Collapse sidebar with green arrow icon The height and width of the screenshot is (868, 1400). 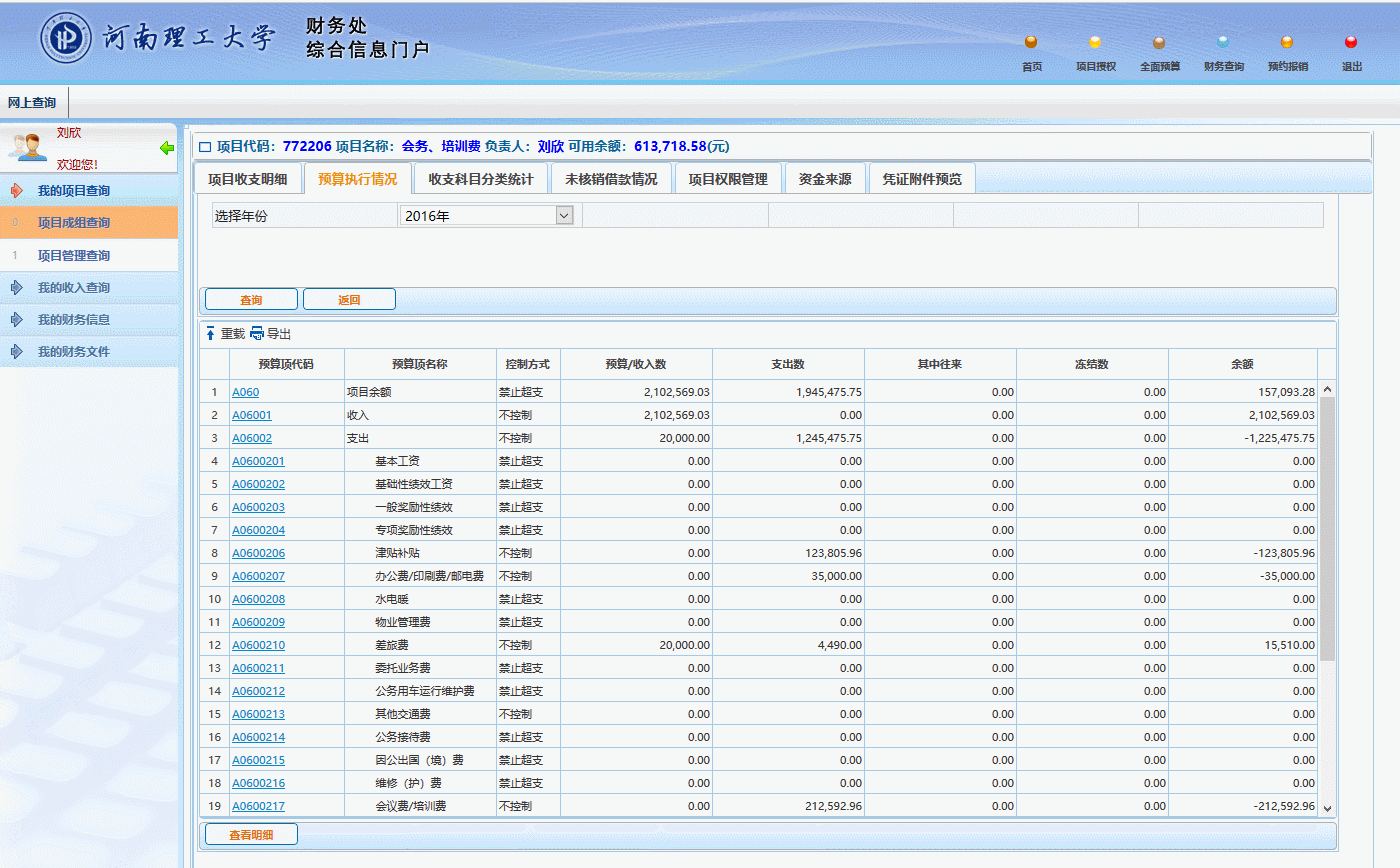click(167, 148)
